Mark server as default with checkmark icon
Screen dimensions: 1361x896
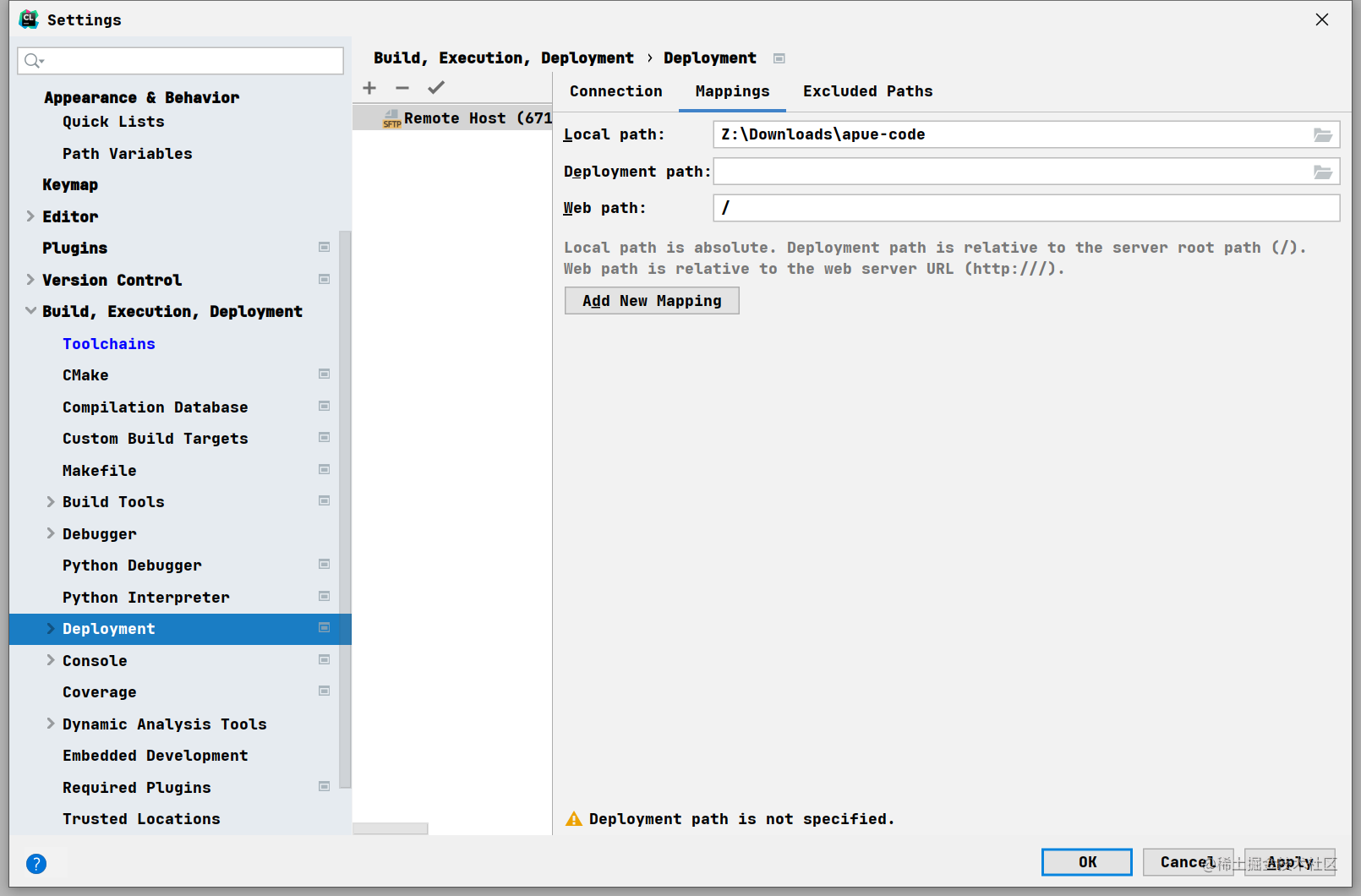[x=436, y=88]
